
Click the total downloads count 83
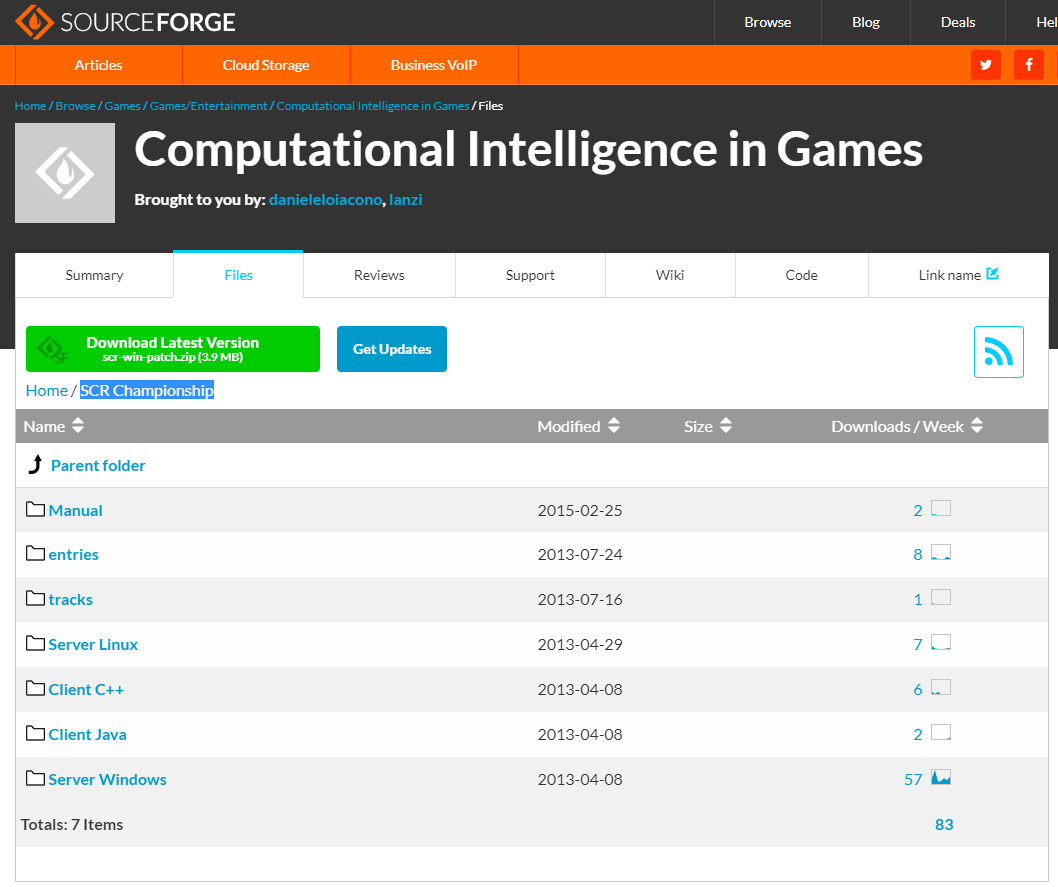pyautogui.click(x=944, y=824)
